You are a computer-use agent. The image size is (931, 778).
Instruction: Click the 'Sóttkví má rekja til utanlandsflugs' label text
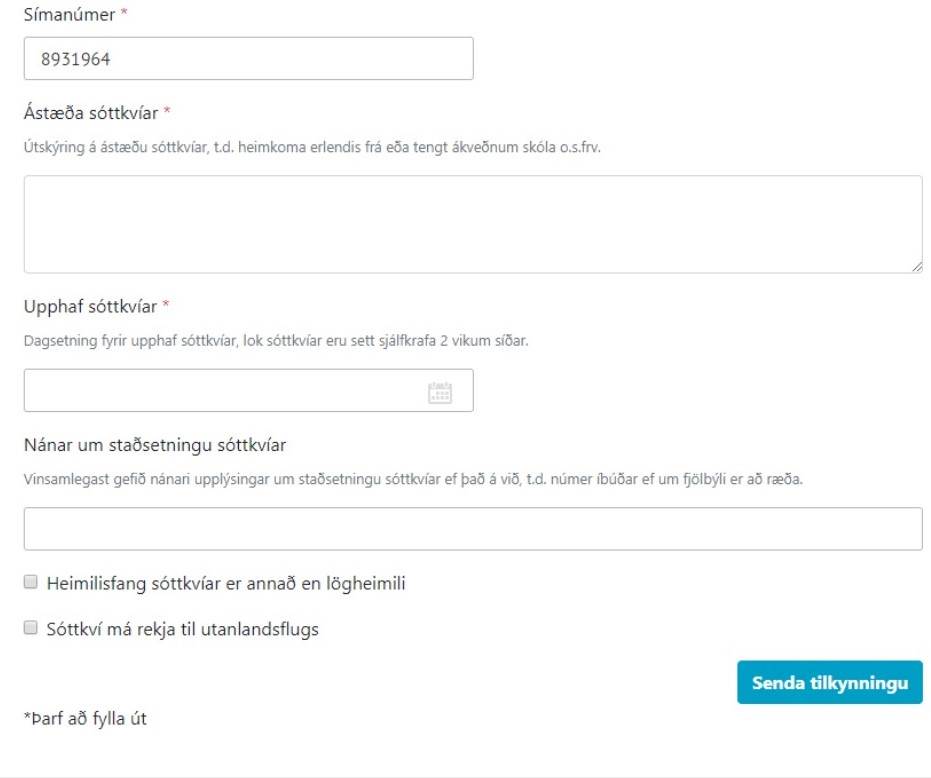click(182, 629)
